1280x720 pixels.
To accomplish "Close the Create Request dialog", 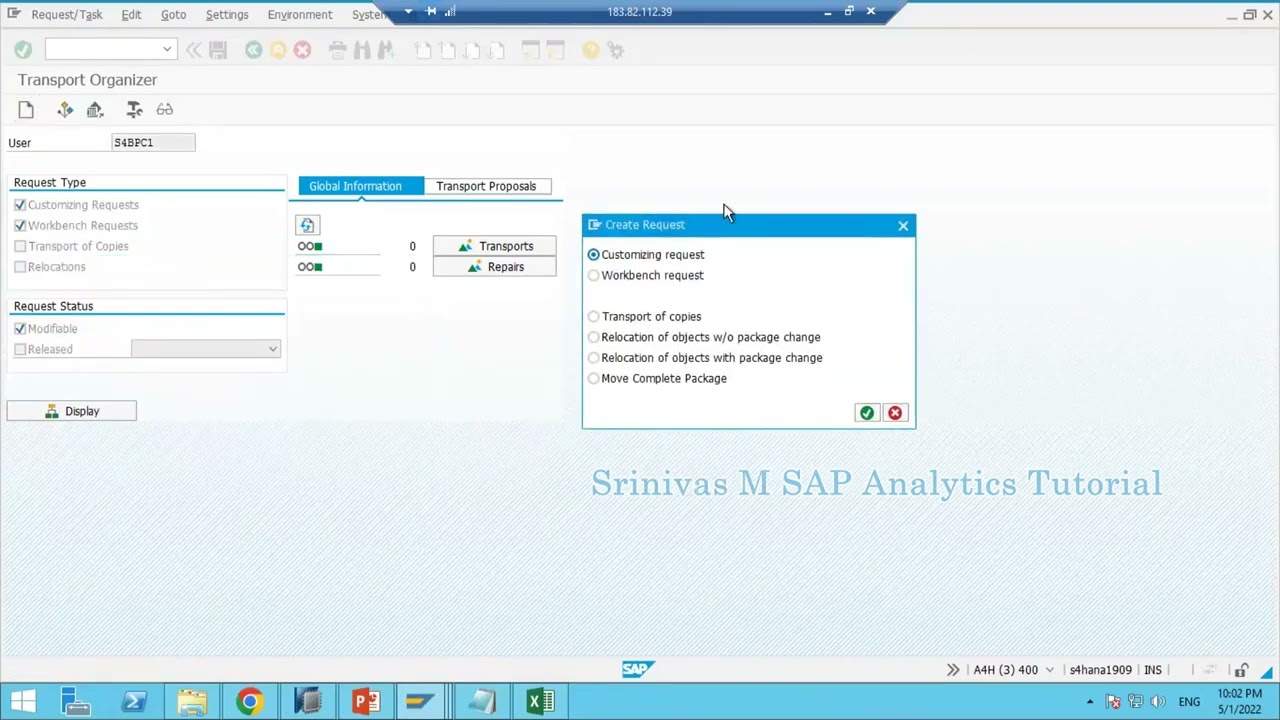I will click(903, 226).
